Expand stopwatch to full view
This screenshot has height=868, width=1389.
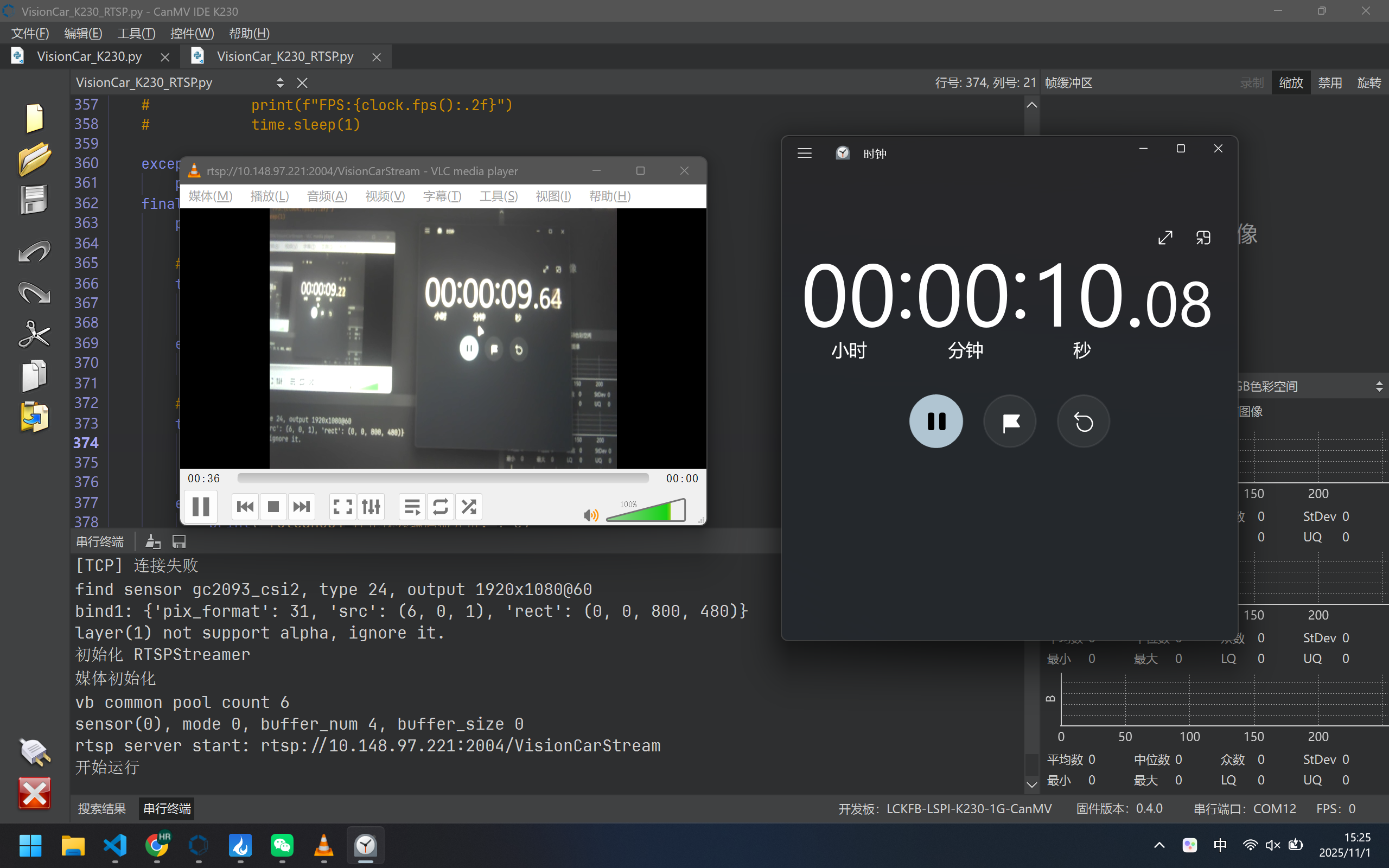pyautogui.click(x=1164, y=238)
